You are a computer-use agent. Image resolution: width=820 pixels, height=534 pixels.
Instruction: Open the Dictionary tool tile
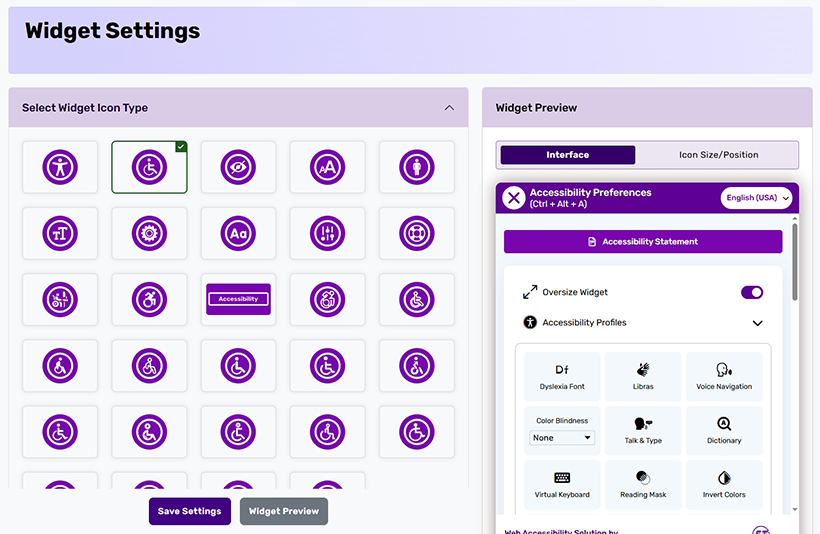[x=724, y=430]
